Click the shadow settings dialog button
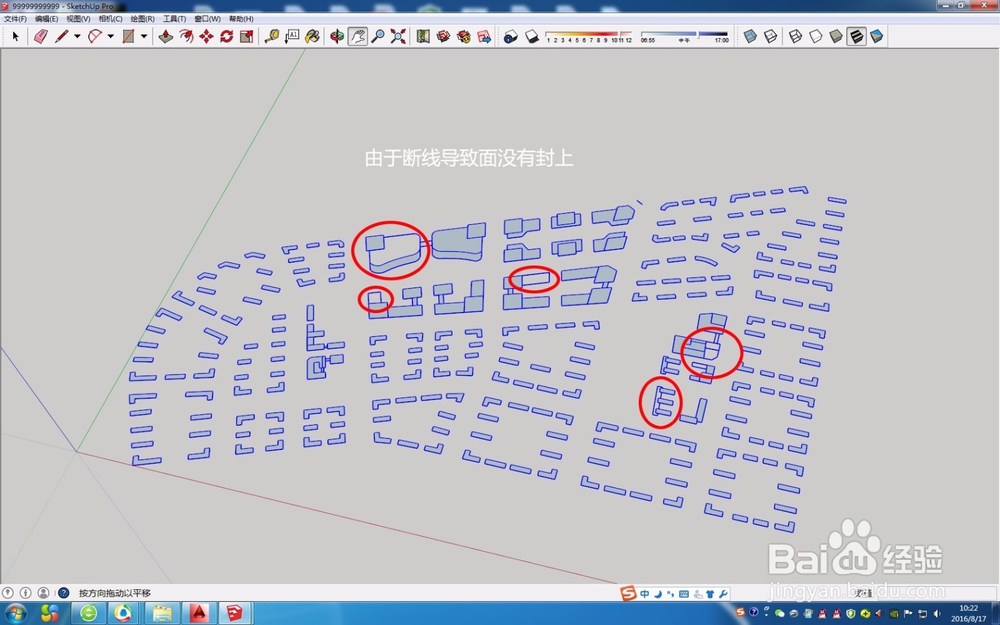 tap(510, 36)
